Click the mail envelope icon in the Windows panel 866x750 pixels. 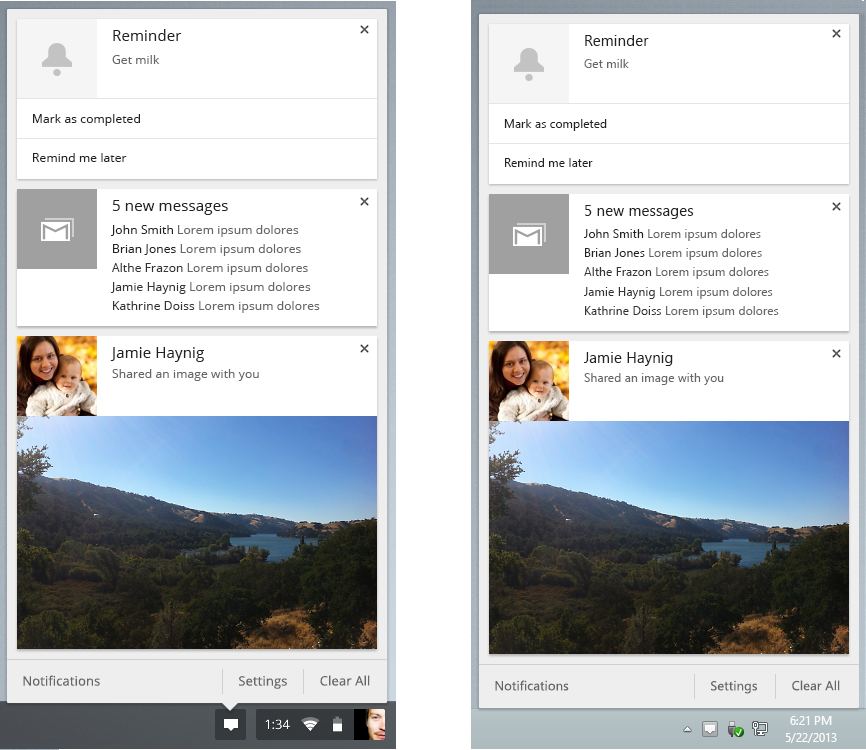click(529, 235)
